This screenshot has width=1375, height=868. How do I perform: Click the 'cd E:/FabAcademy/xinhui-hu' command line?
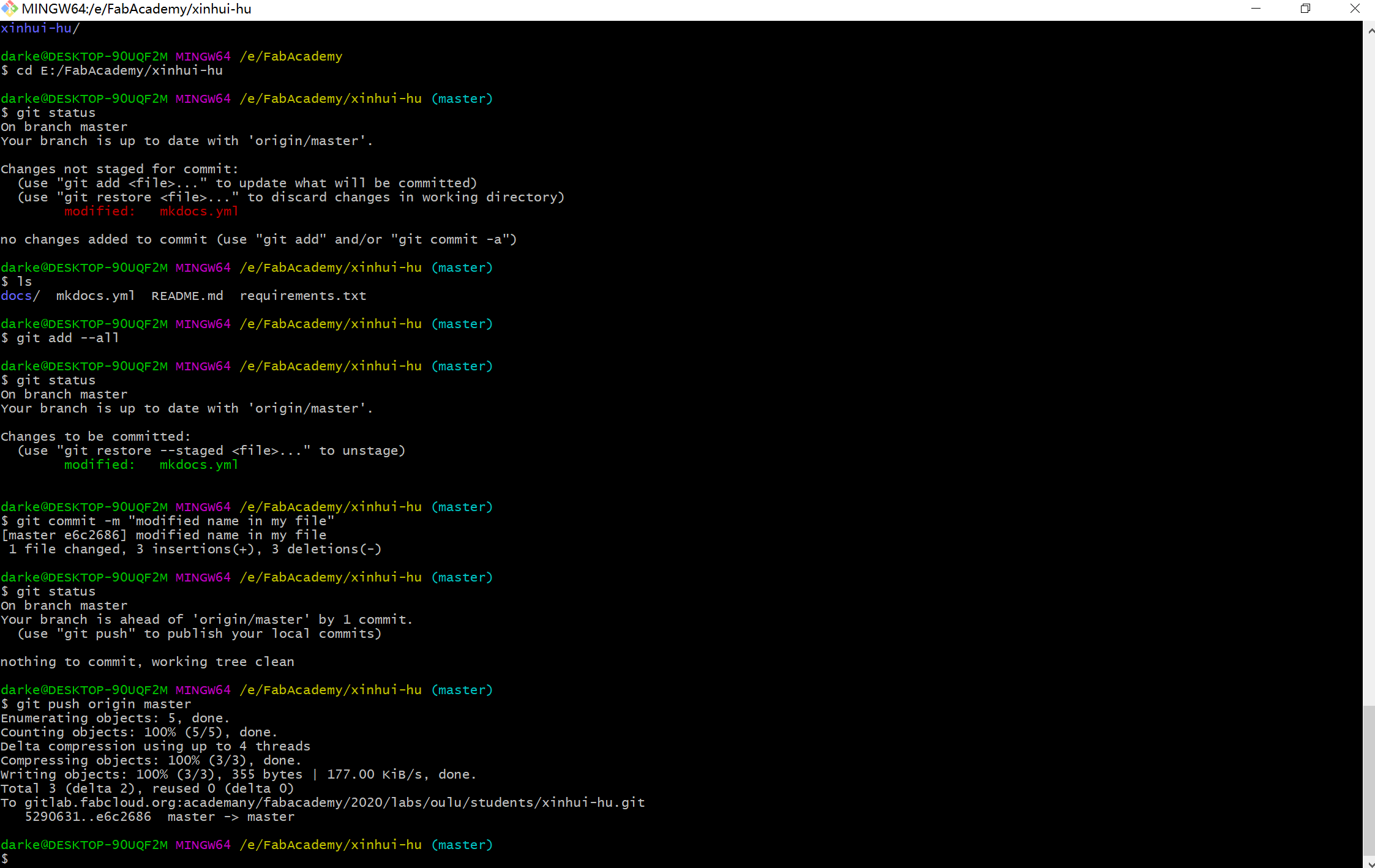pos(112,70)
